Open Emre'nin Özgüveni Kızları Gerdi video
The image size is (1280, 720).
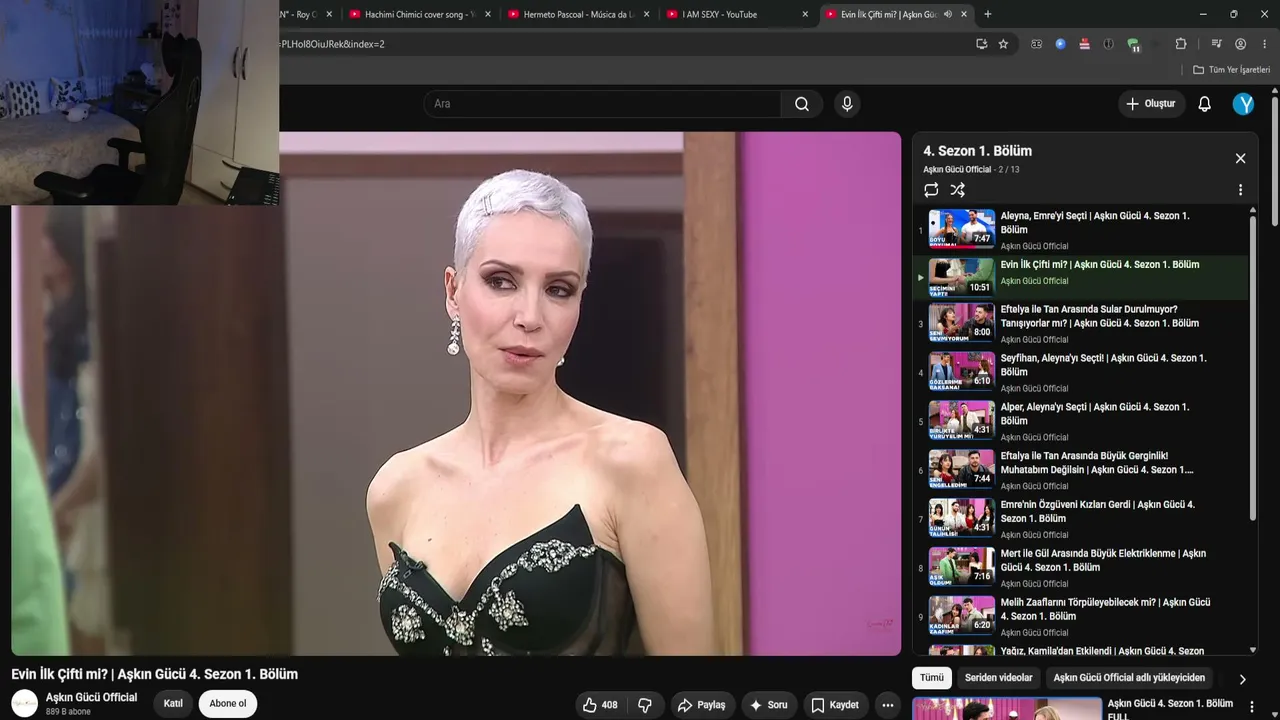[1082, 518]
